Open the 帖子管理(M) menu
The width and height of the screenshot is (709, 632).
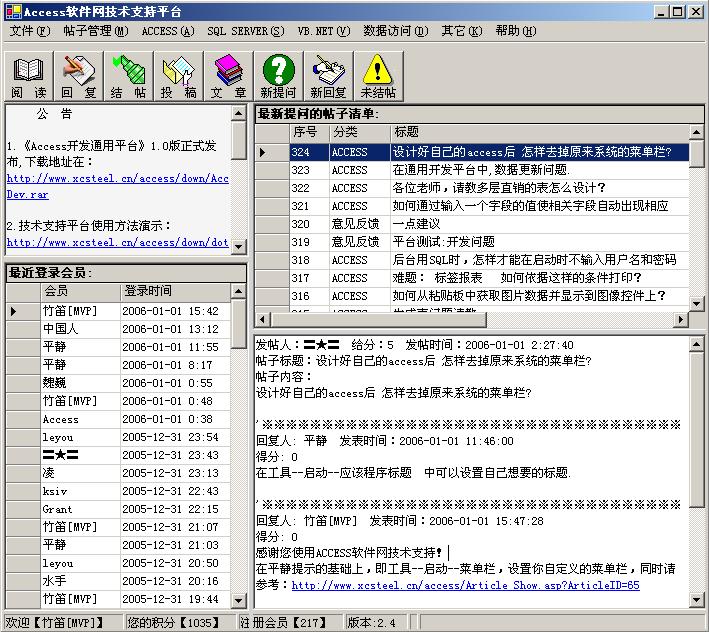coord(96,31)
